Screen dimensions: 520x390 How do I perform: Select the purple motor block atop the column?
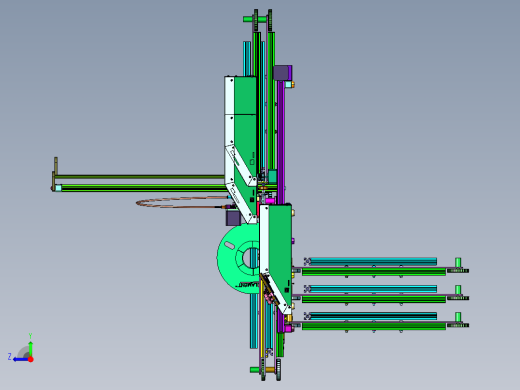282,73
